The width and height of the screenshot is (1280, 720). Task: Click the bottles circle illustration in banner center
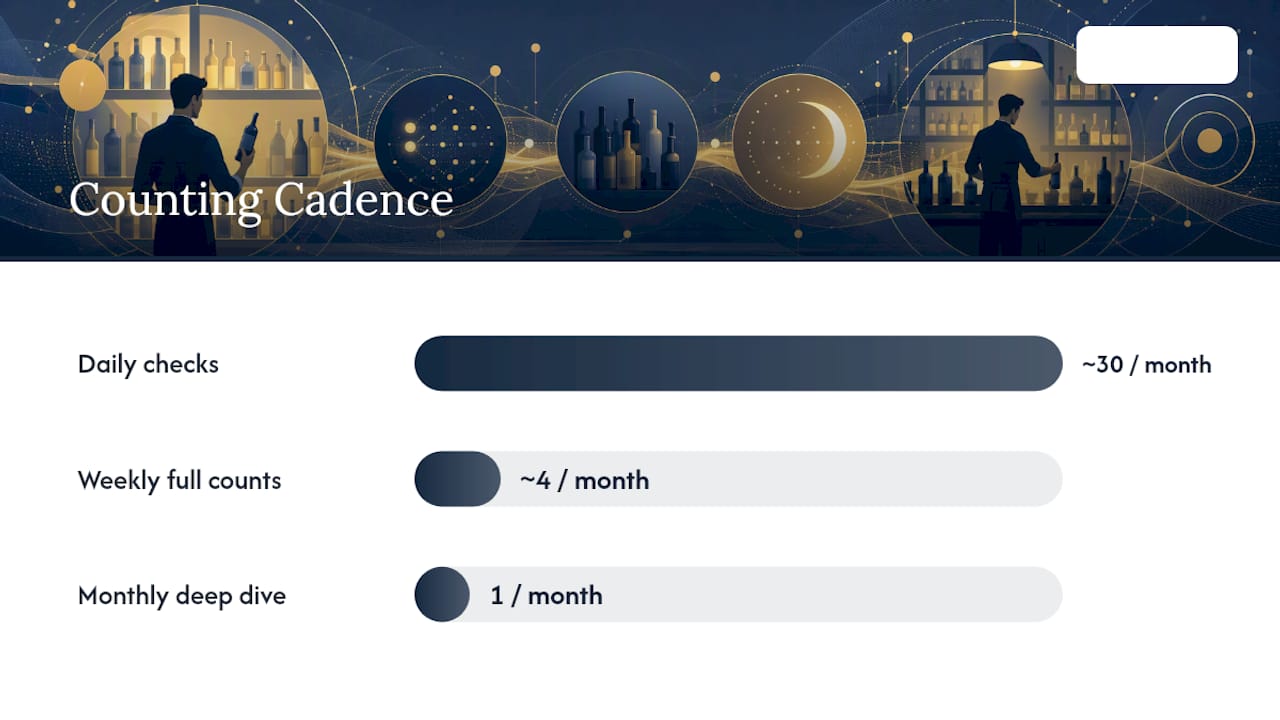pos(626,139)
